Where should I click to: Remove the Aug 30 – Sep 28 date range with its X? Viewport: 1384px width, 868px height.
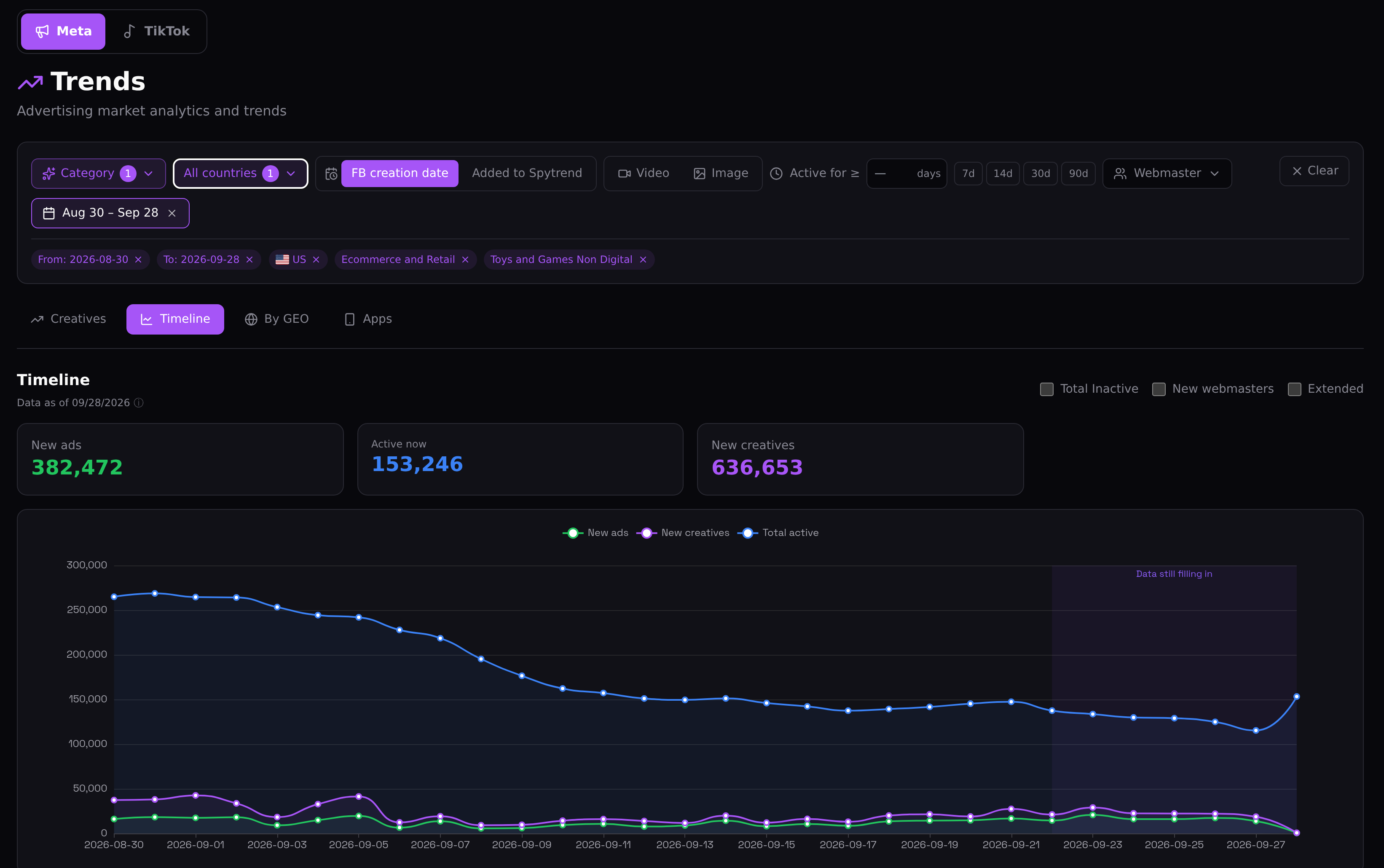(x=172, y=213)
